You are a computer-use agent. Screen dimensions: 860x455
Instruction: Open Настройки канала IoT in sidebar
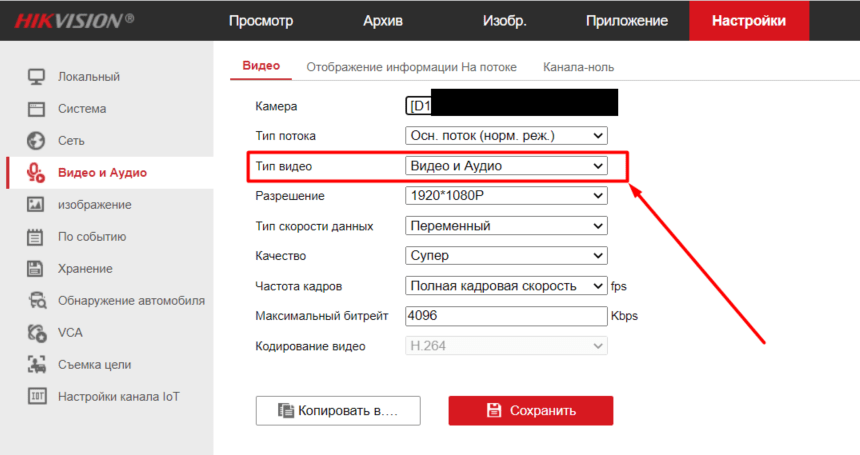click(118, 397)
